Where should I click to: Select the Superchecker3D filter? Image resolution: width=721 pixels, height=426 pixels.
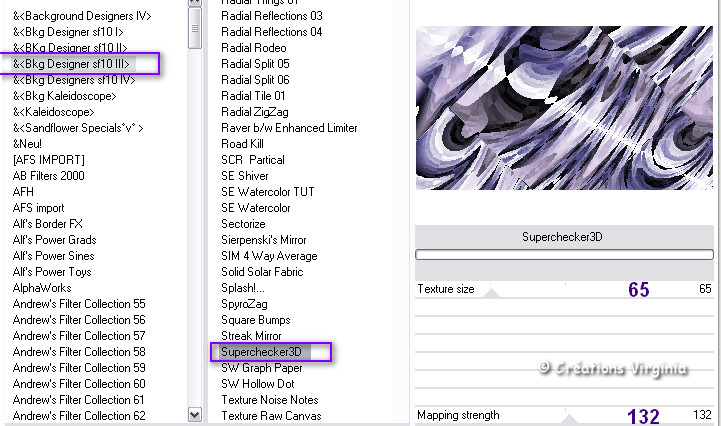(x=260, y=352)
